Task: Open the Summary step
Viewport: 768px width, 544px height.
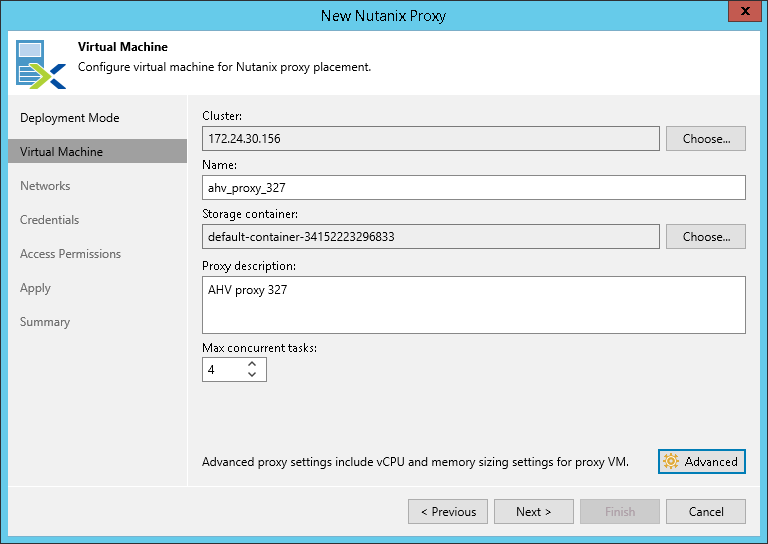Action: pyautogui.click(x=45, y=322)
